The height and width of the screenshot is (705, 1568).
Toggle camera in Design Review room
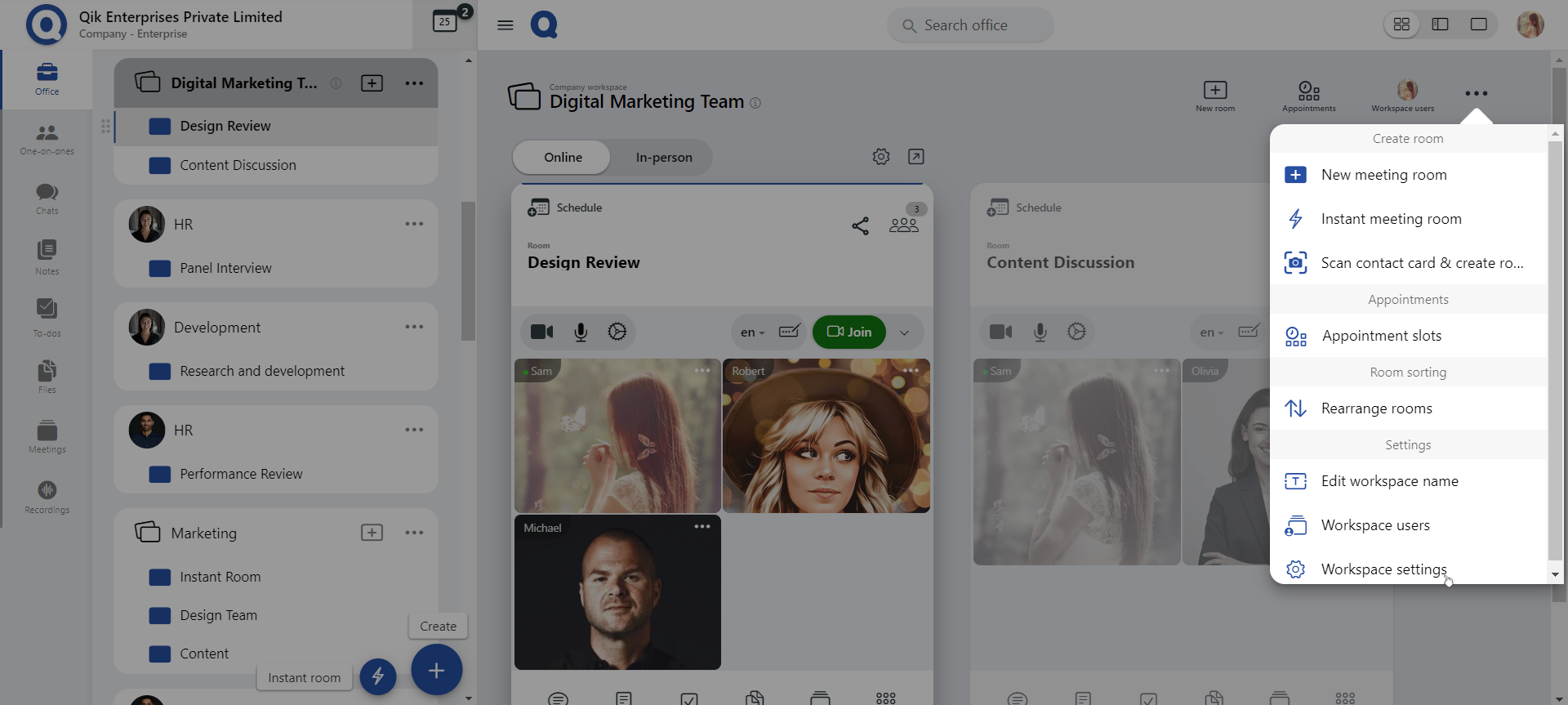point(541,332)
